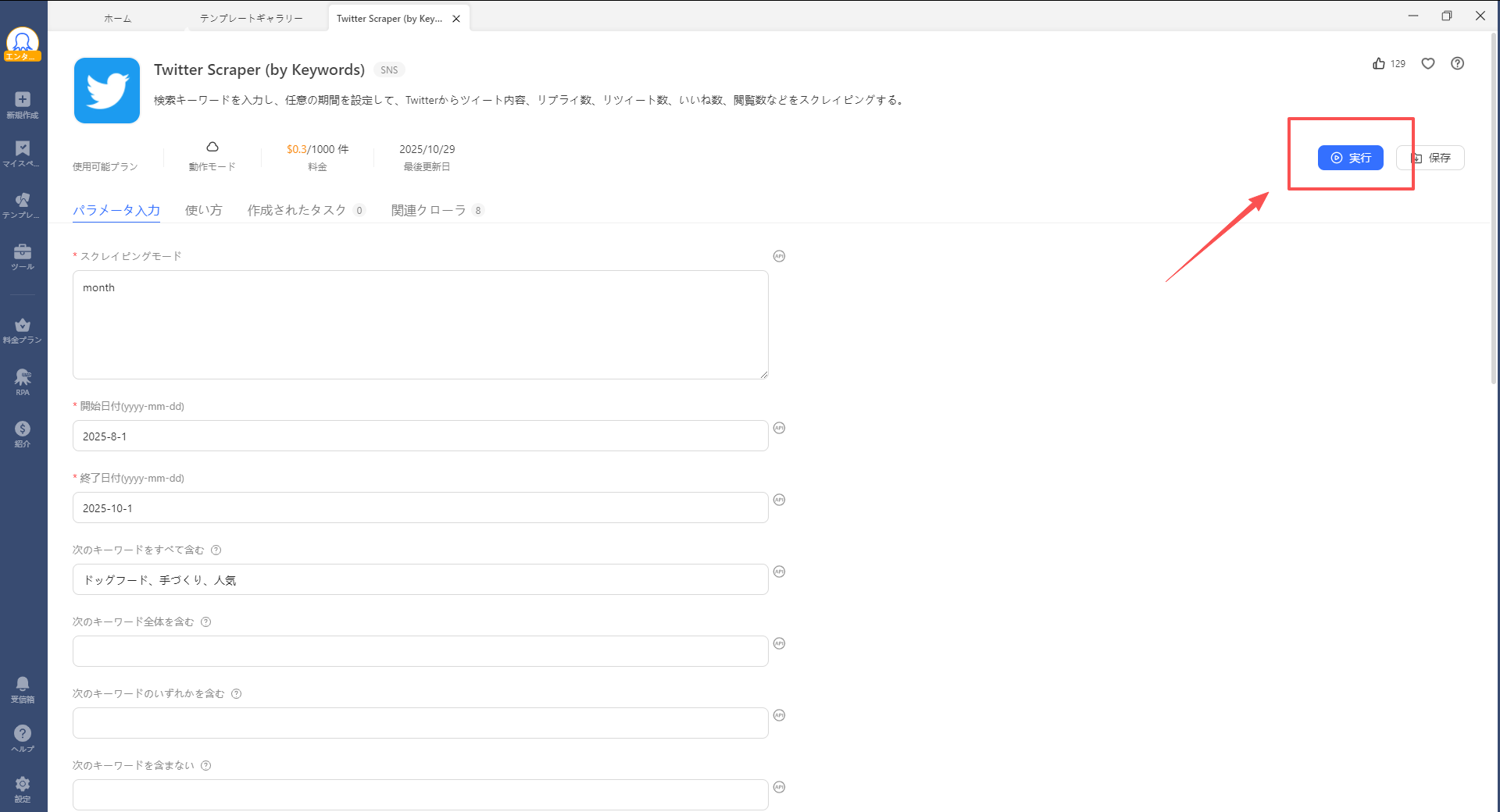Viewport: 1500px width, 812px height.
Task: Click the 保存 button
Action: tap(1431, 158)
